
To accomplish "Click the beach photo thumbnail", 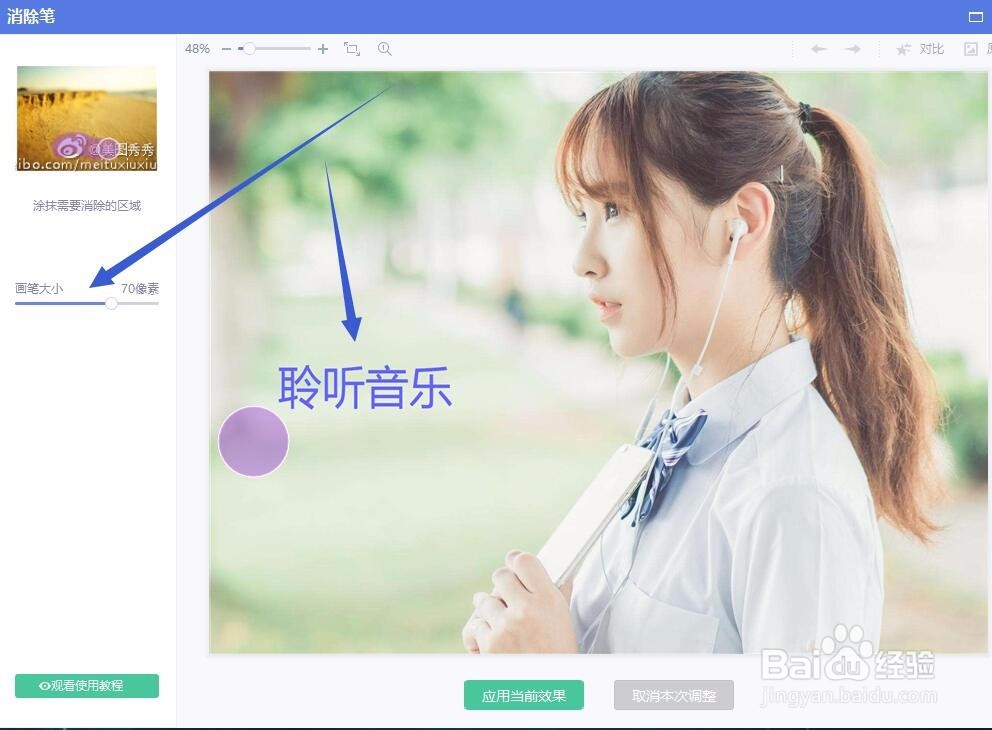I will 86,118.
